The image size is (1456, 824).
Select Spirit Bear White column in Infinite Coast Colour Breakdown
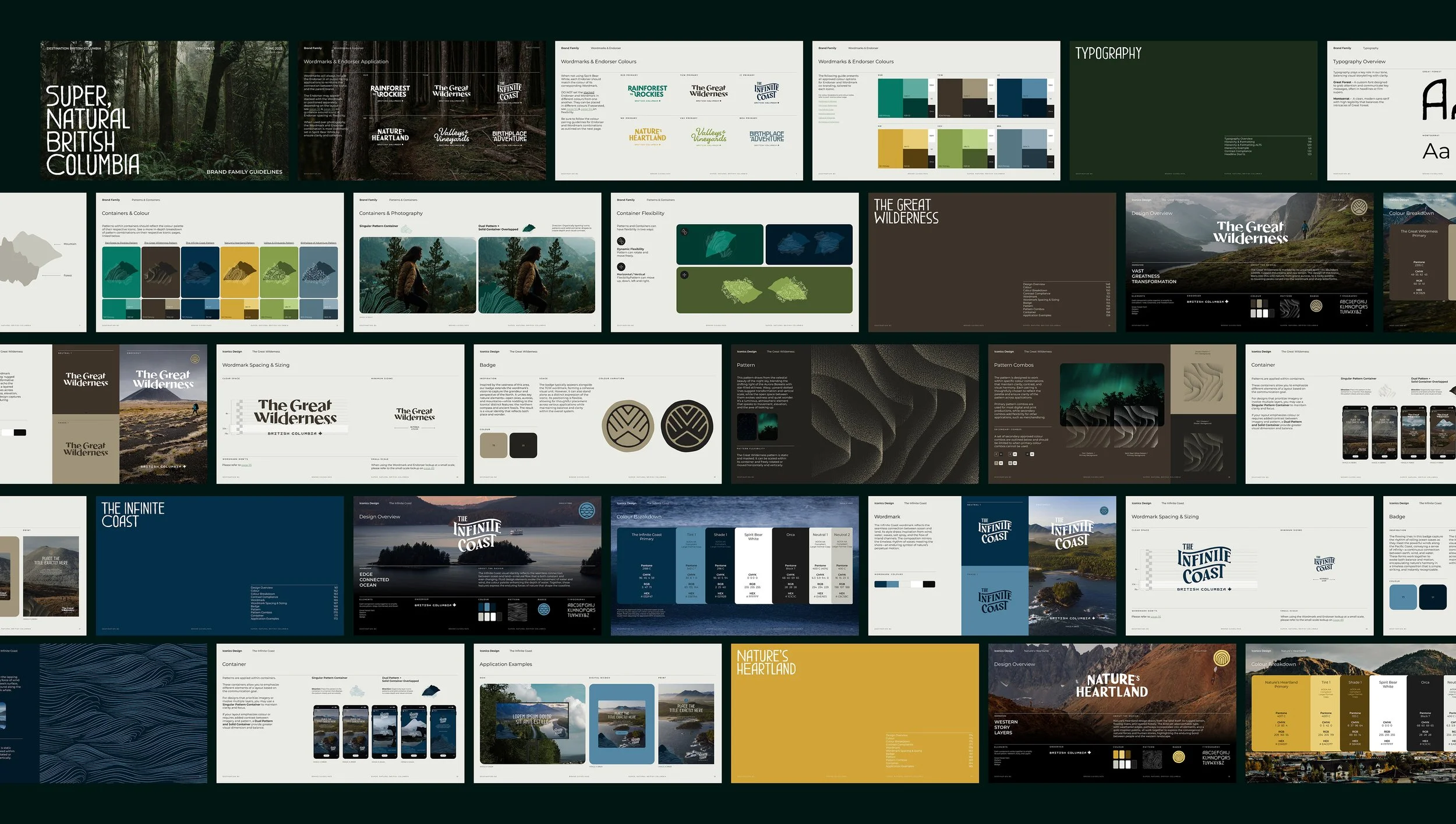point(753,565)
